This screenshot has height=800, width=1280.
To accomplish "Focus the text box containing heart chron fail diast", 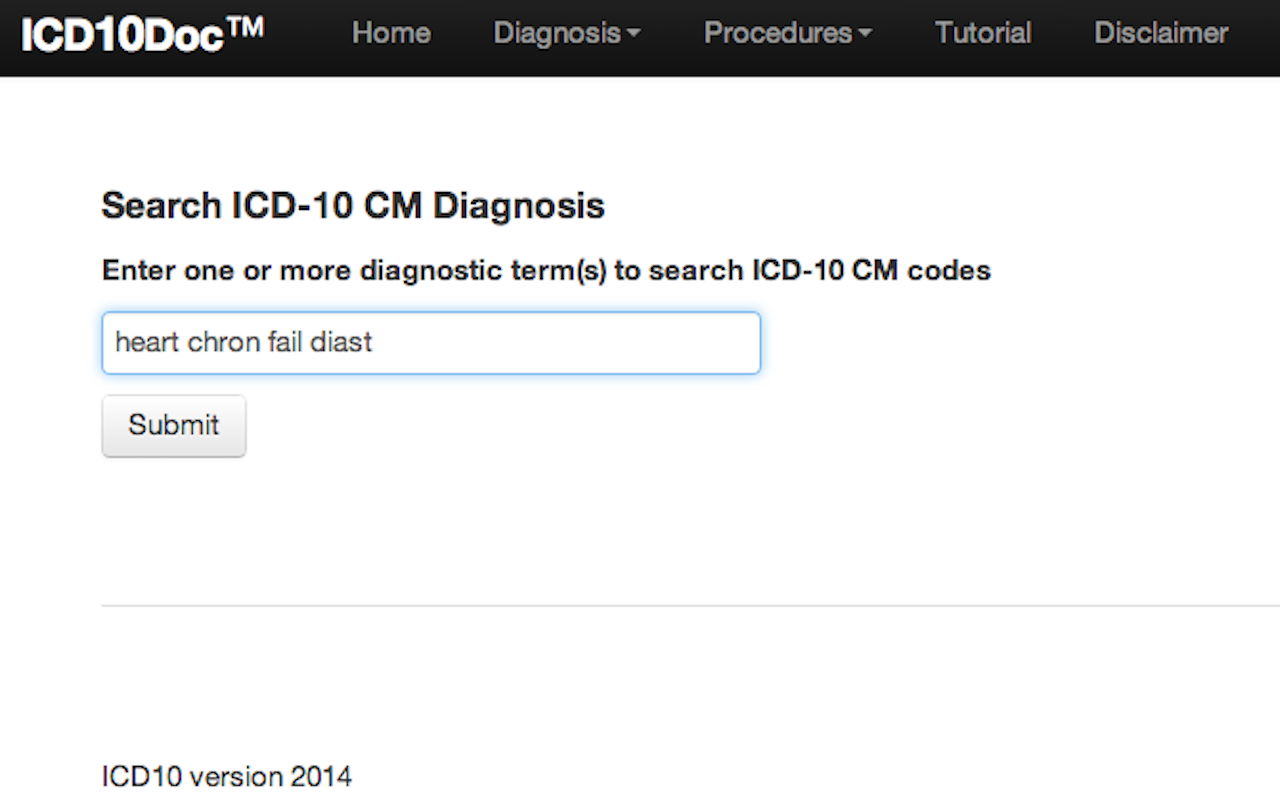I will (x=430, y=343).
